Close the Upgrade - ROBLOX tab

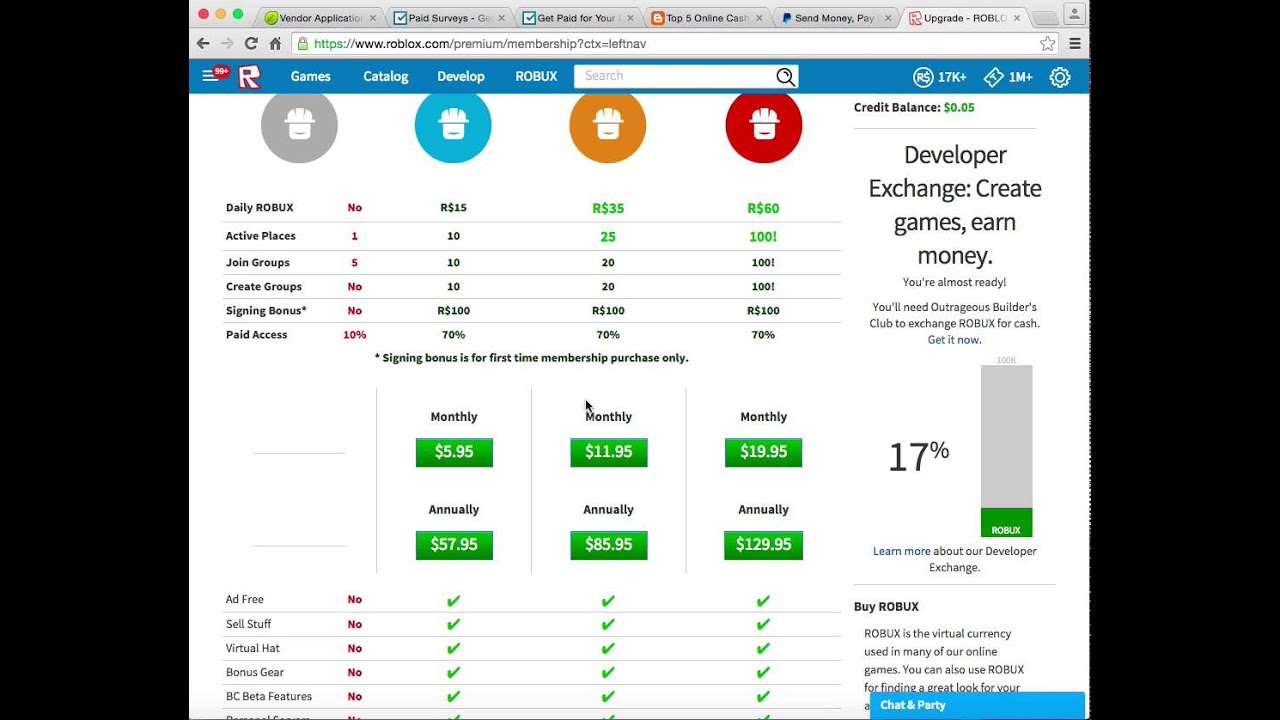(1017, 18)
